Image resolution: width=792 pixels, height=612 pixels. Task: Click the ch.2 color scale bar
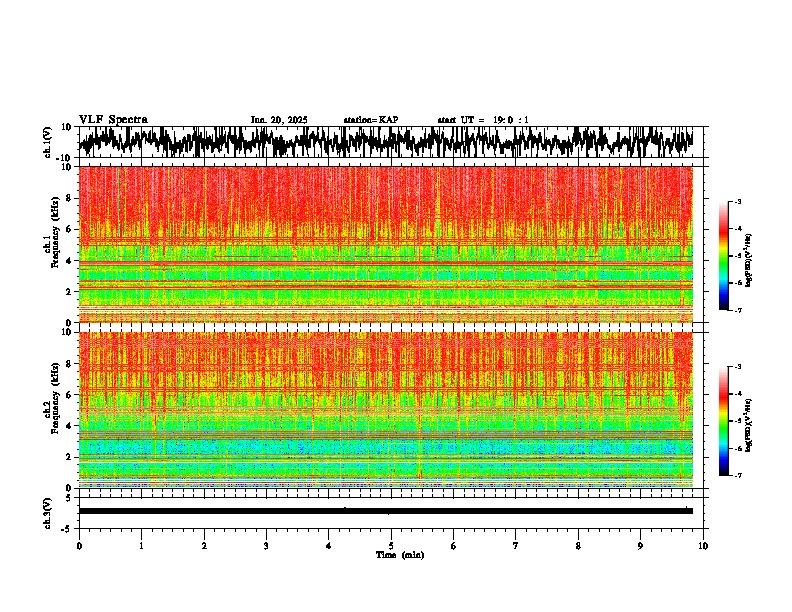point(724,421)
